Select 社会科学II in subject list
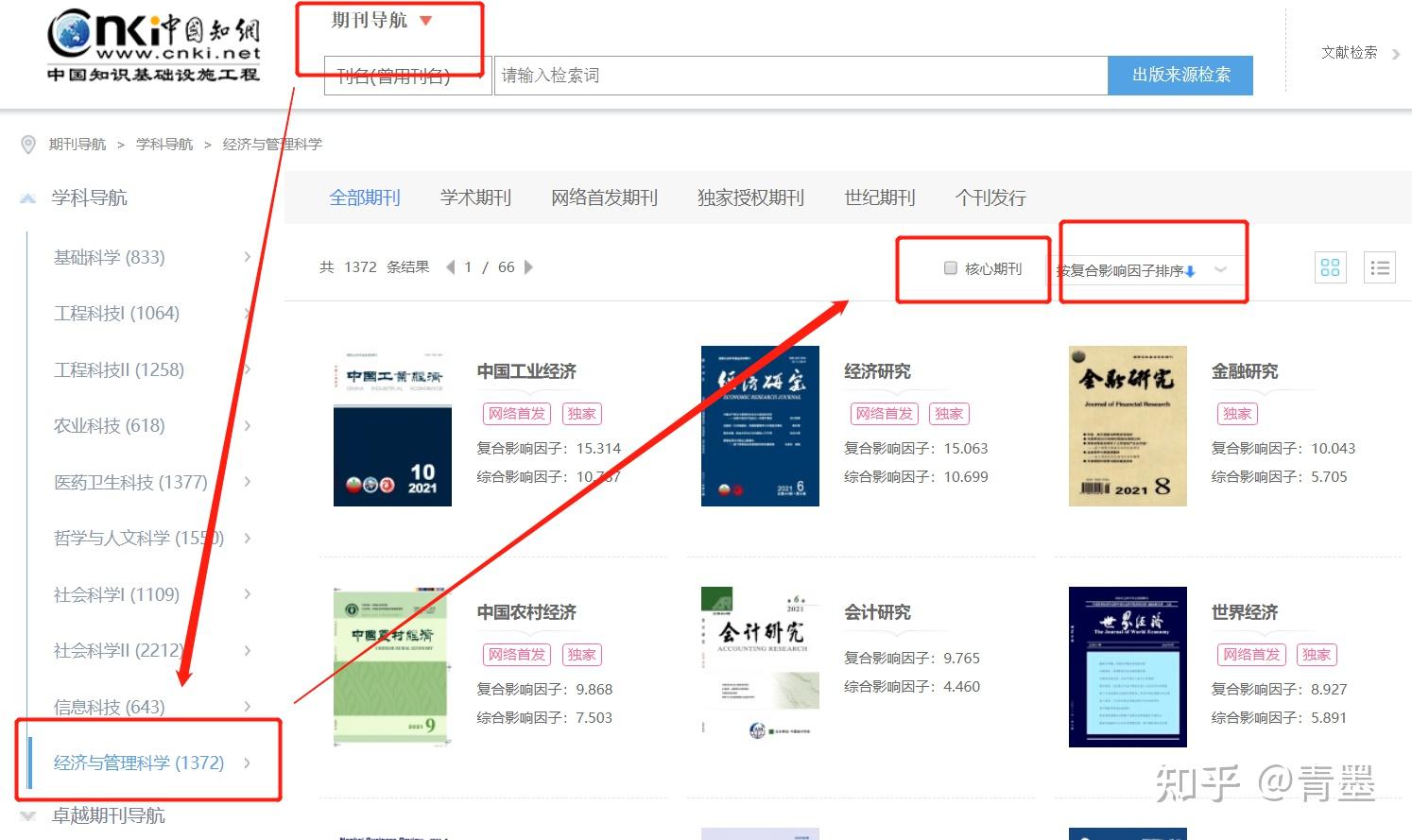Image resolution: width=1412 pixels, height=840 pixels. pyautogui.click(x=119, y=650)
